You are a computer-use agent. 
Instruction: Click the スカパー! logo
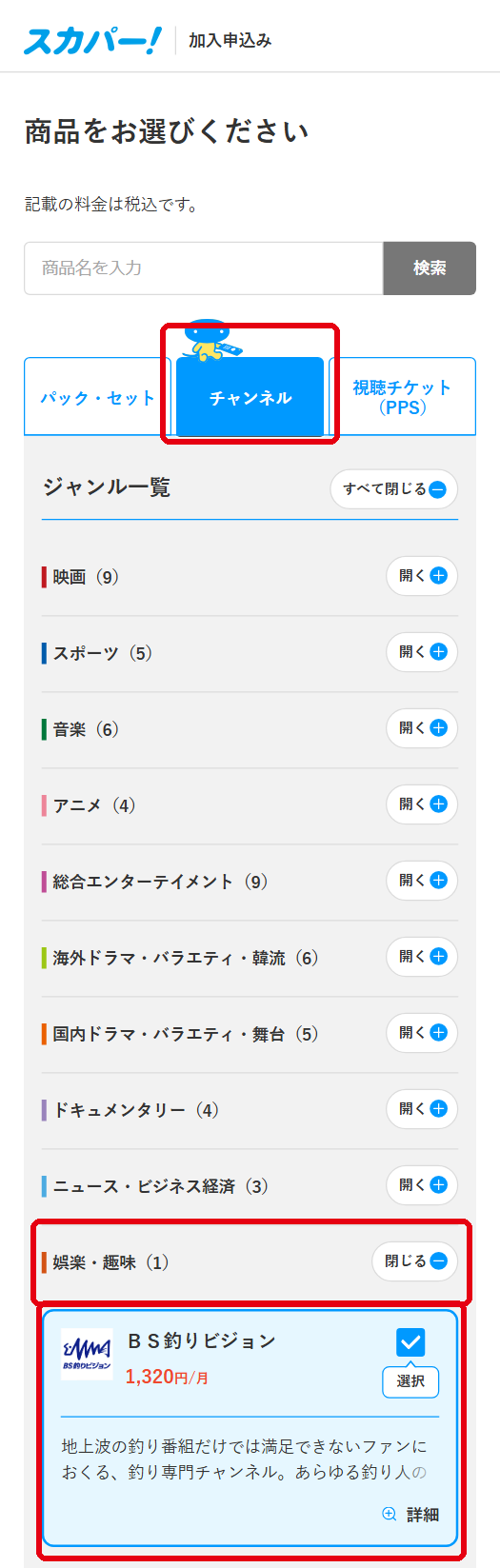point(92,40)
